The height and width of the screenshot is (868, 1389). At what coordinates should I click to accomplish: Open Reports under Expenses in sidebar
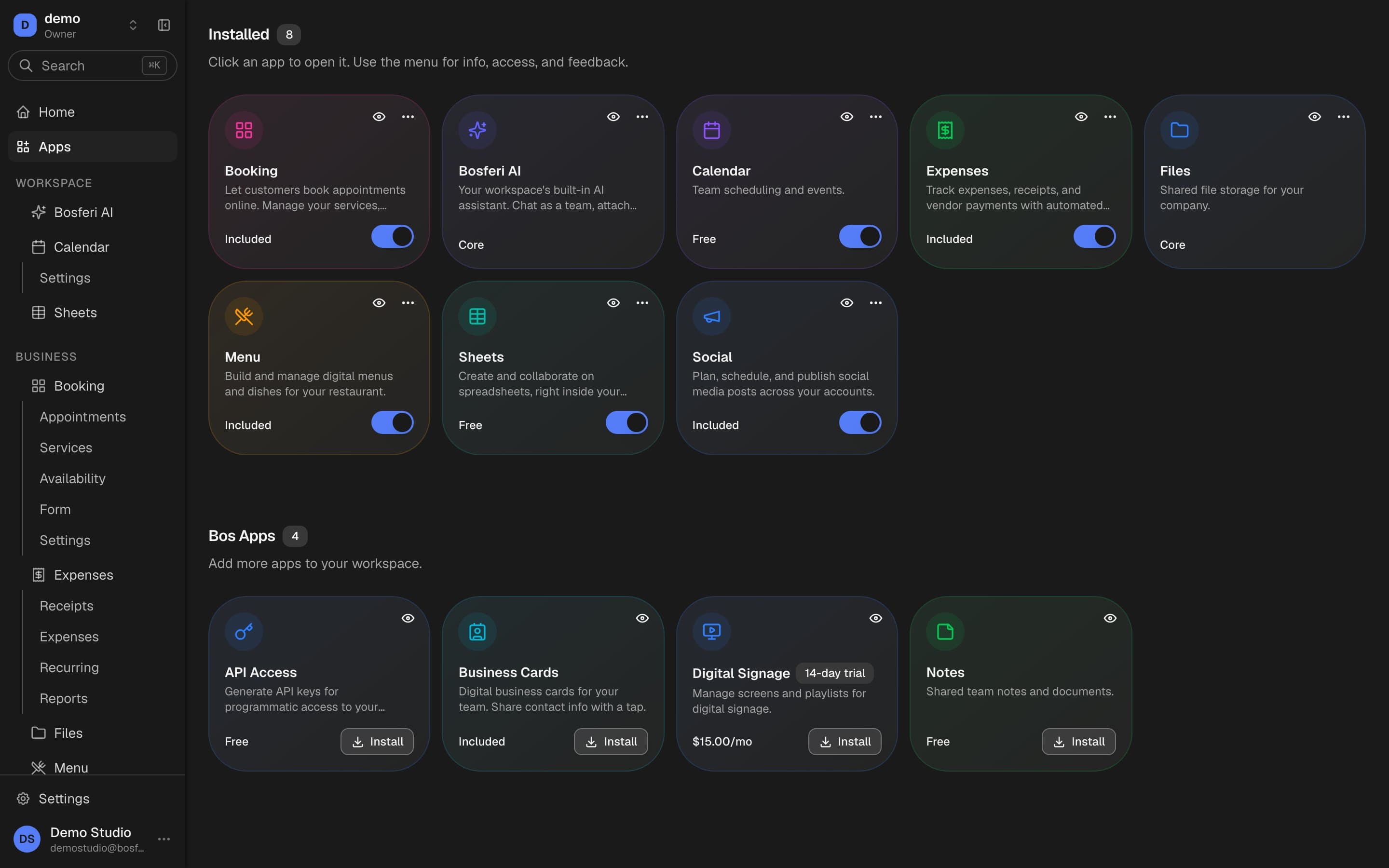(64, 699)
